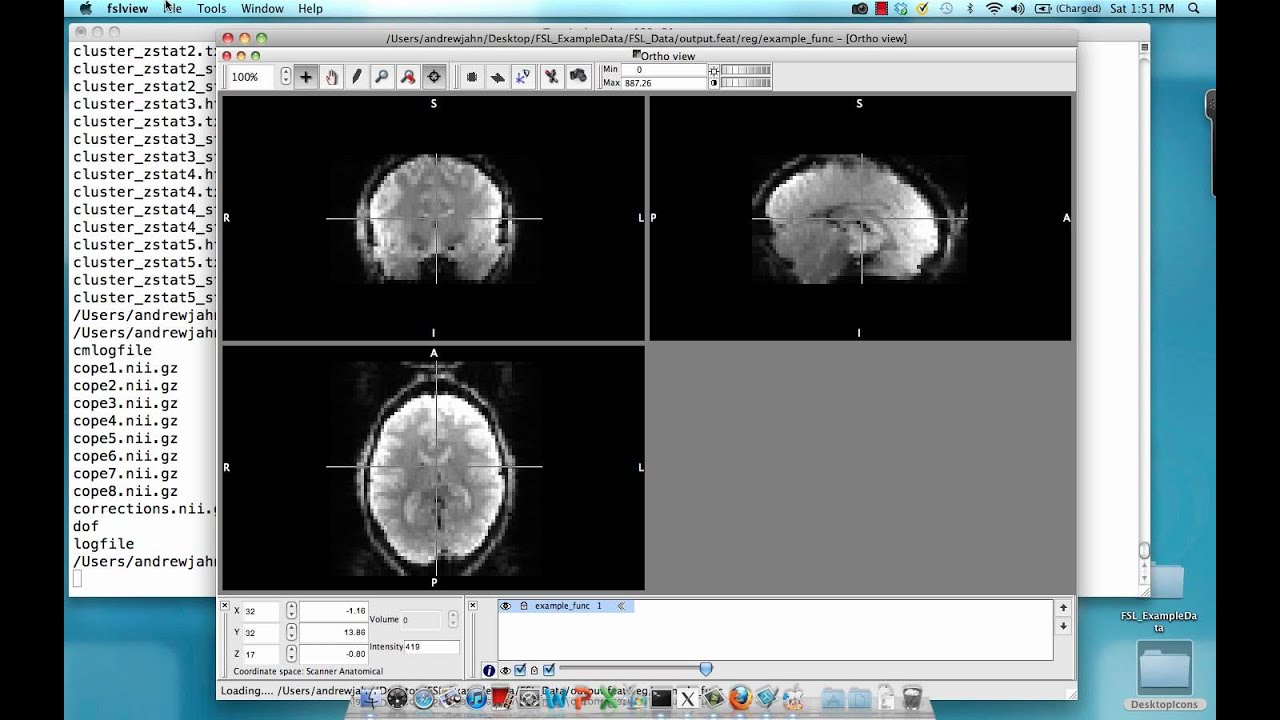Open Finder from the Dock
Screen dimensions: 1280x720
[369, 698]
